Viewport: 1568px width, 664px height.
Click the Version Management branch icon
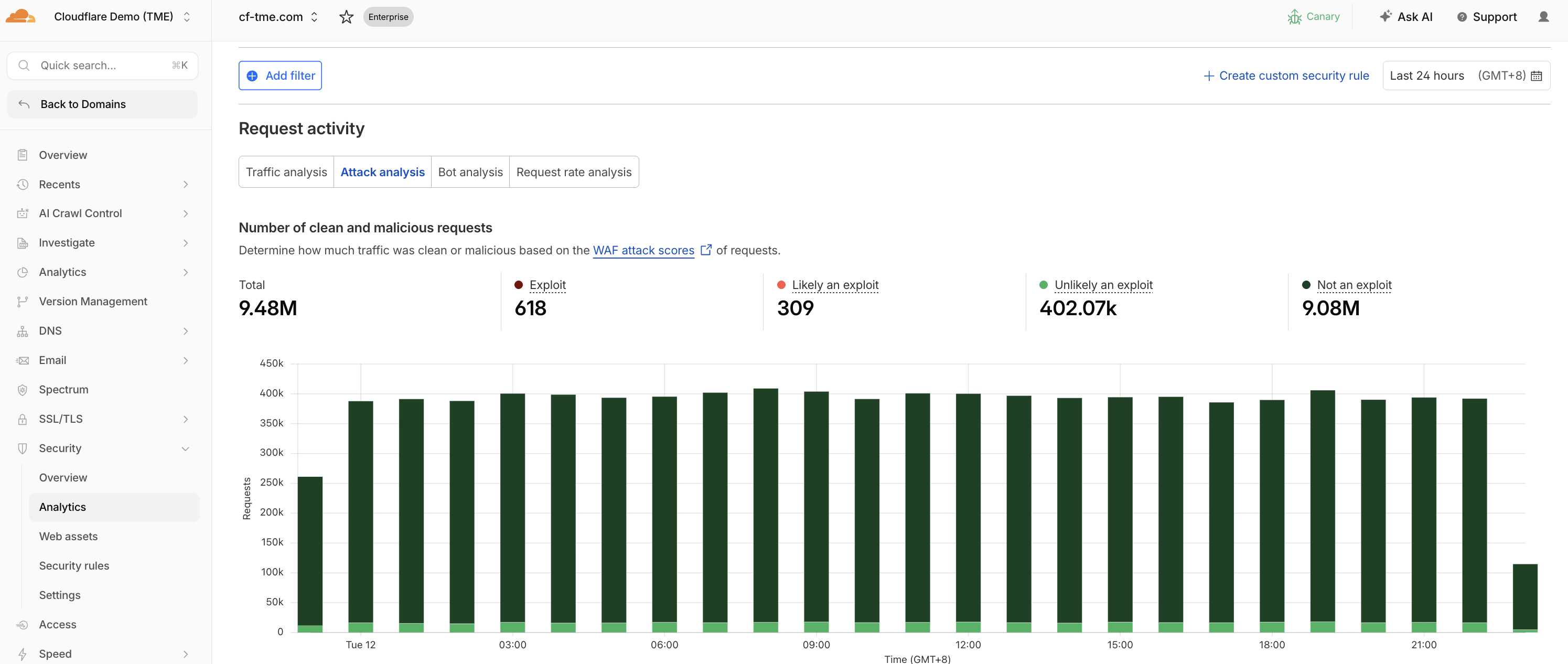pyautogui.click(x=23, y=301)
